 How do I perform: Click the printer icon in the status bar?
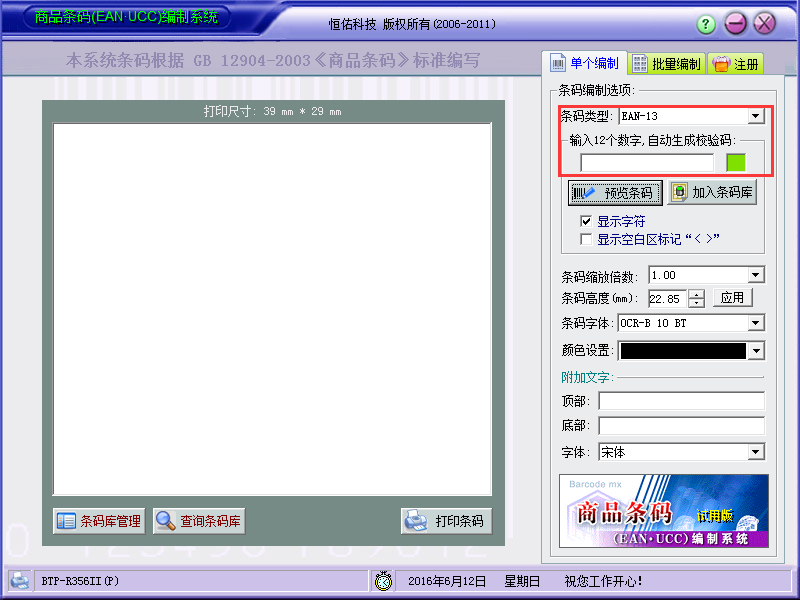click(x=19, y=581)
